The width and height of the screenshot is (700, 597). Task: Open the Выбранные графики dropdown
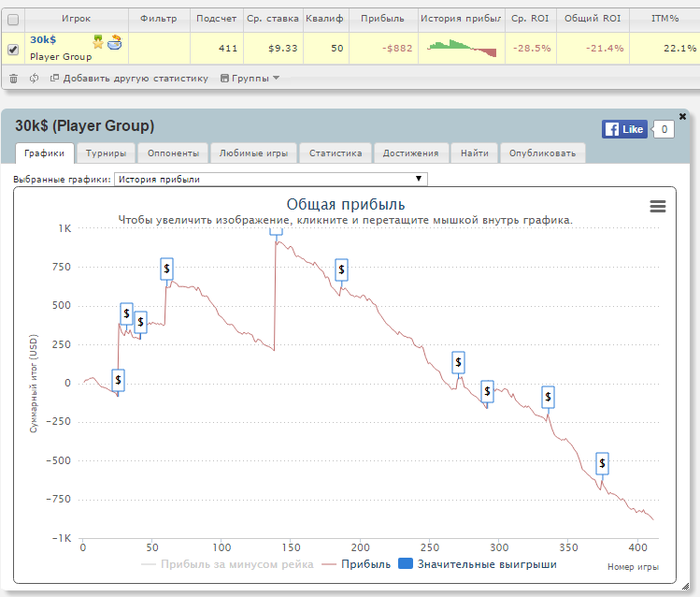coord(271,179)
